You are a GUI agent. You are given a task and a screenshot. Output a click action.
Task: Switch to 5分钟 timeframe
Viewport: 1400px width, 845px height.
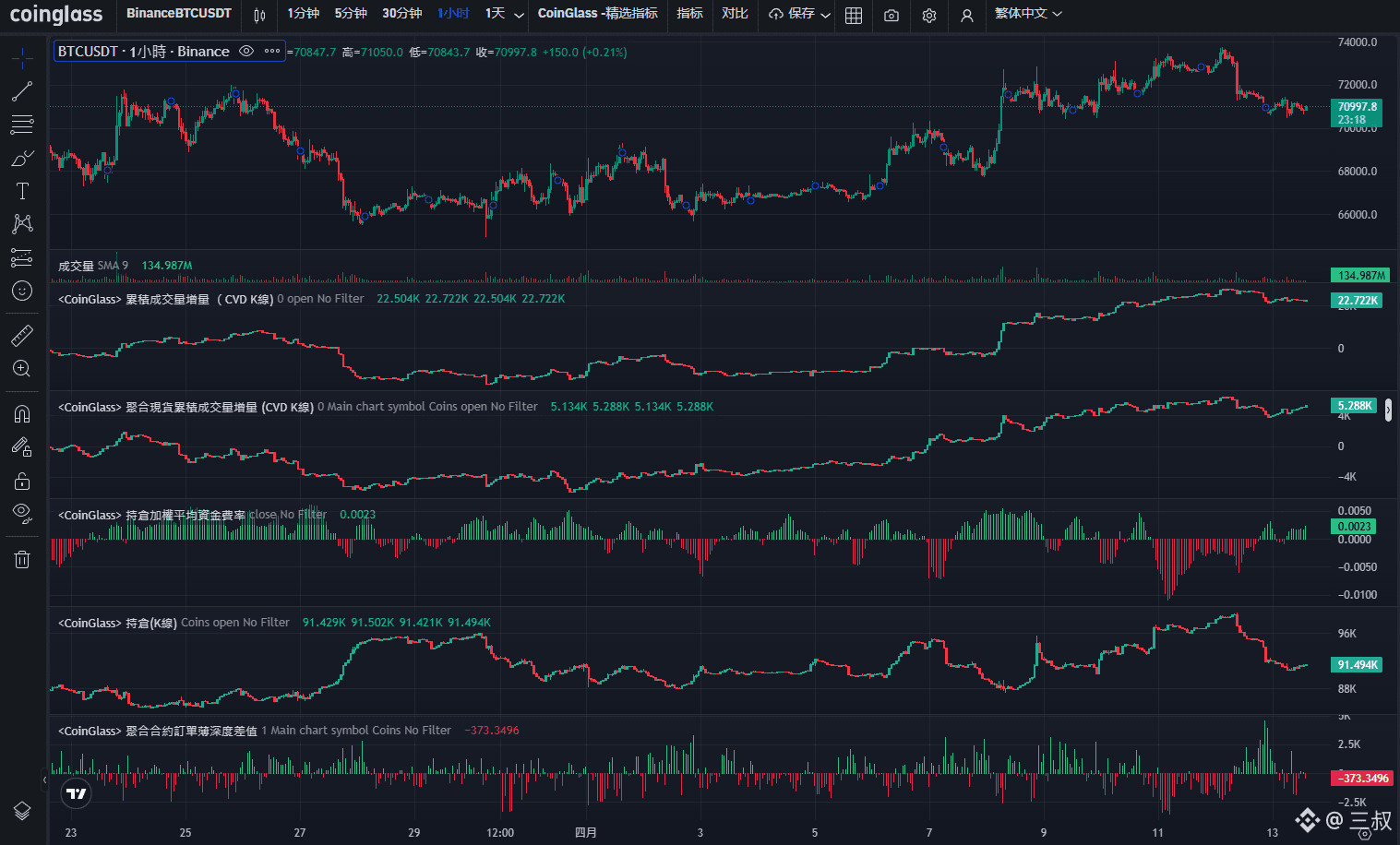click(351, 14)
